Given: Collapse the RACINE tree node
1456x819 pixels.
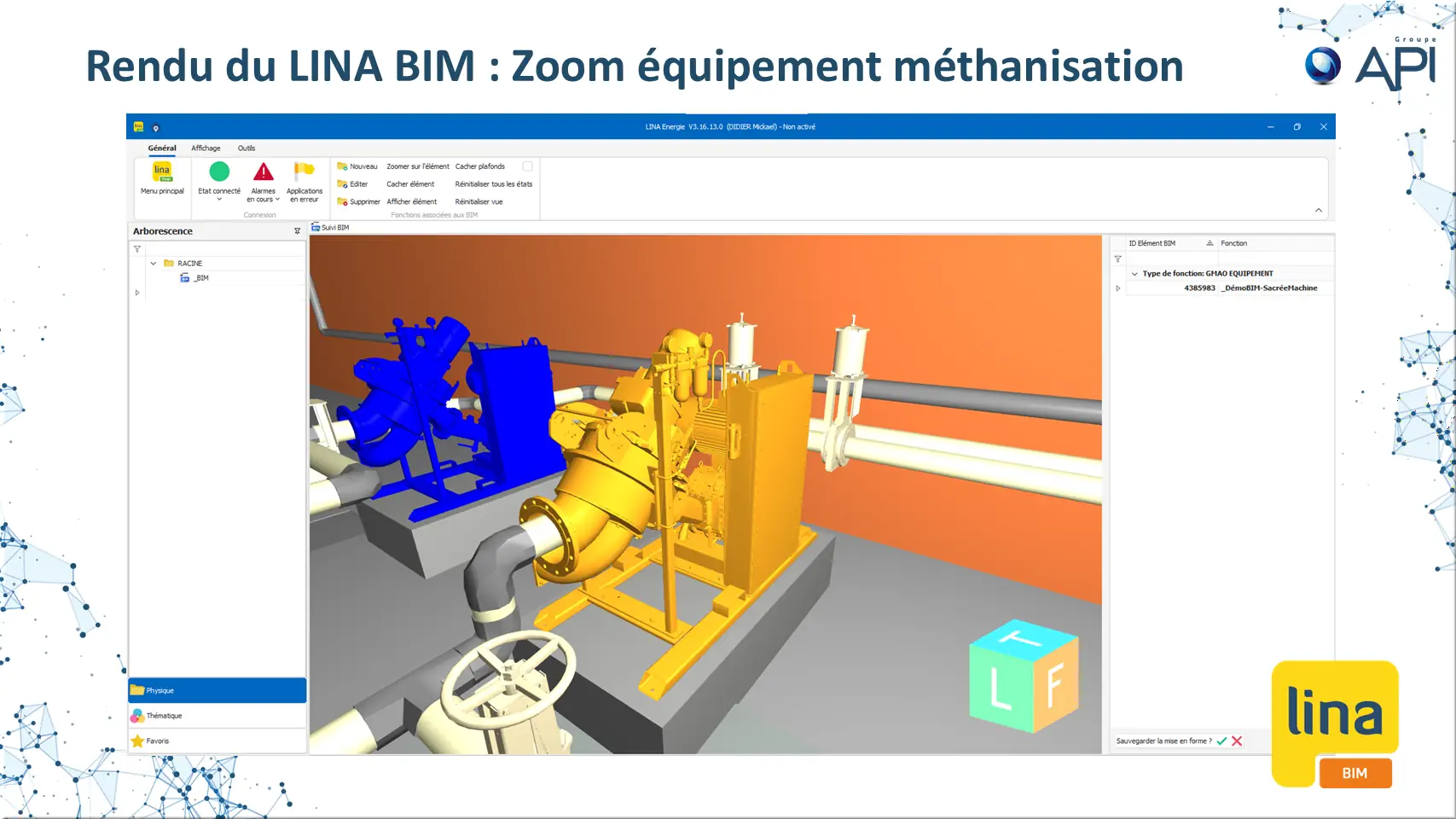Looking at the screenshot, I should (154, 264).
